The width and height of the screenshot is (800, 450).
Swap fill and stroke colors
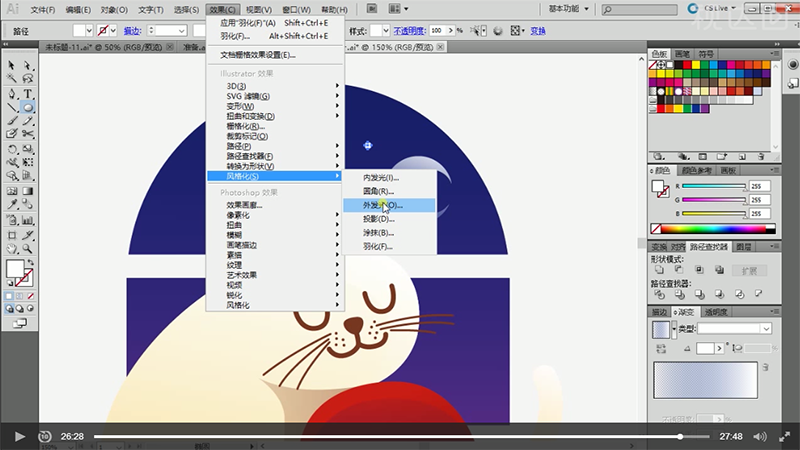click(x=31, y=262)
